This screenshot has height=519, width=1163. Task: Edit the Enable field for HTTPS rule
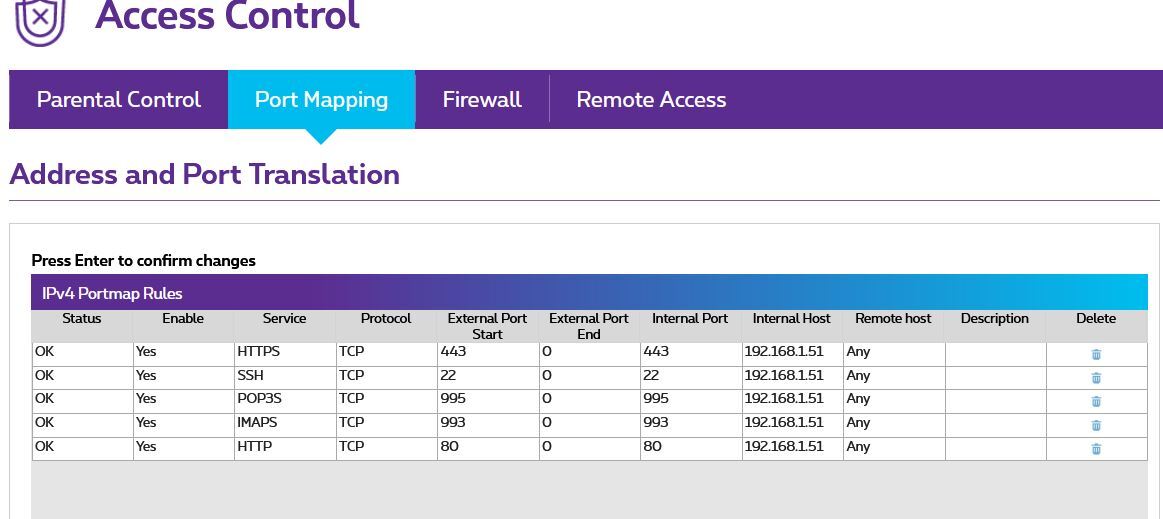tap(183, 353)
